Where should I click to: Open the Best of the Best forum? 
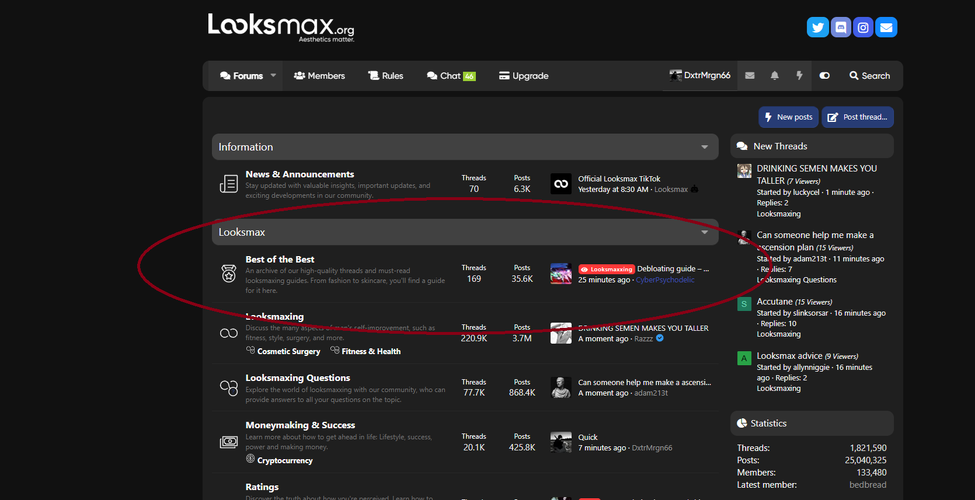click(280, 260)
